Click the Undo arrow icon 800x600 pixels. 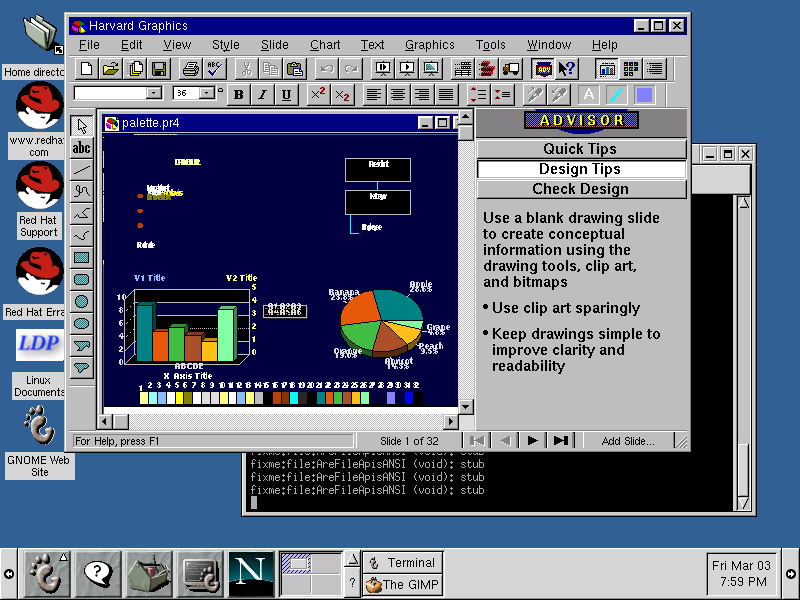pyautogui.click(x=327, y=69)
